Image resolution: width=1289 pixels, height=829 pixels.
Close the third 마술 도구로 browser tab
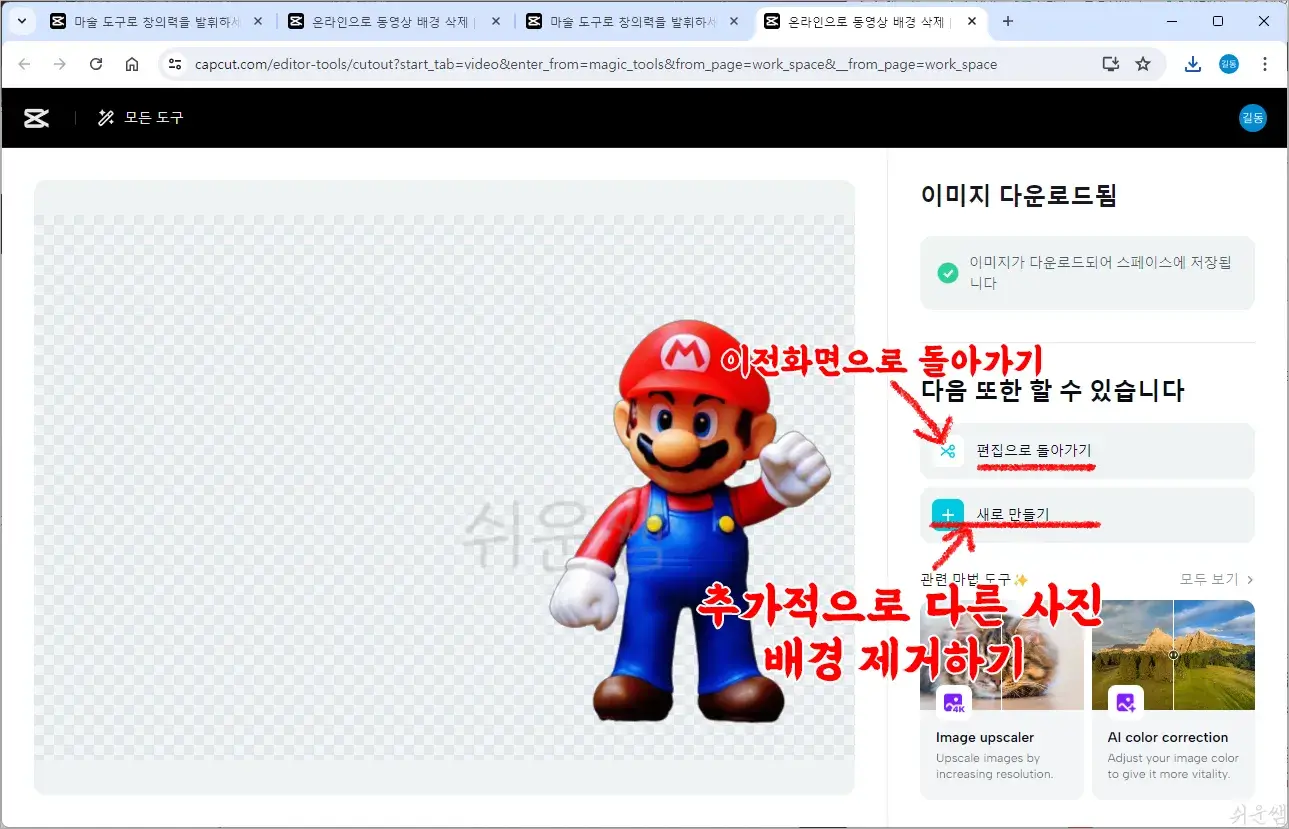[x=734, y=21]
